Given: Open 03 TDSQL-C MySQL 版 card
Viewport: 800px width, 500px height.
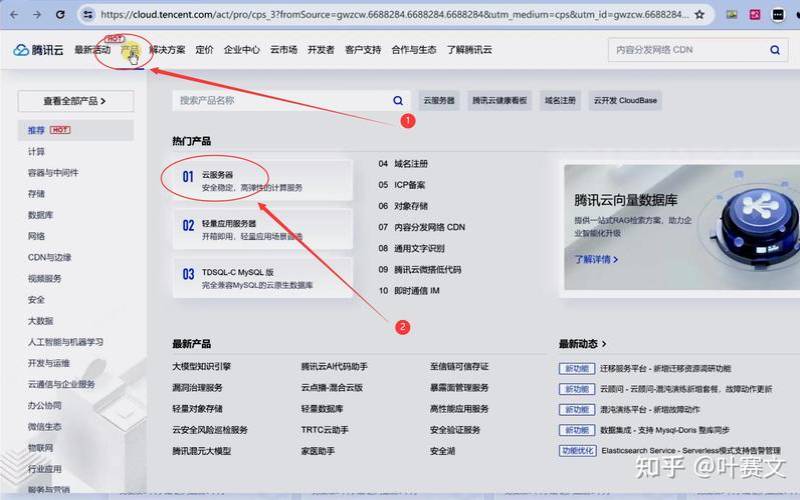Looking at the screenshot, I should pos(263,278).
